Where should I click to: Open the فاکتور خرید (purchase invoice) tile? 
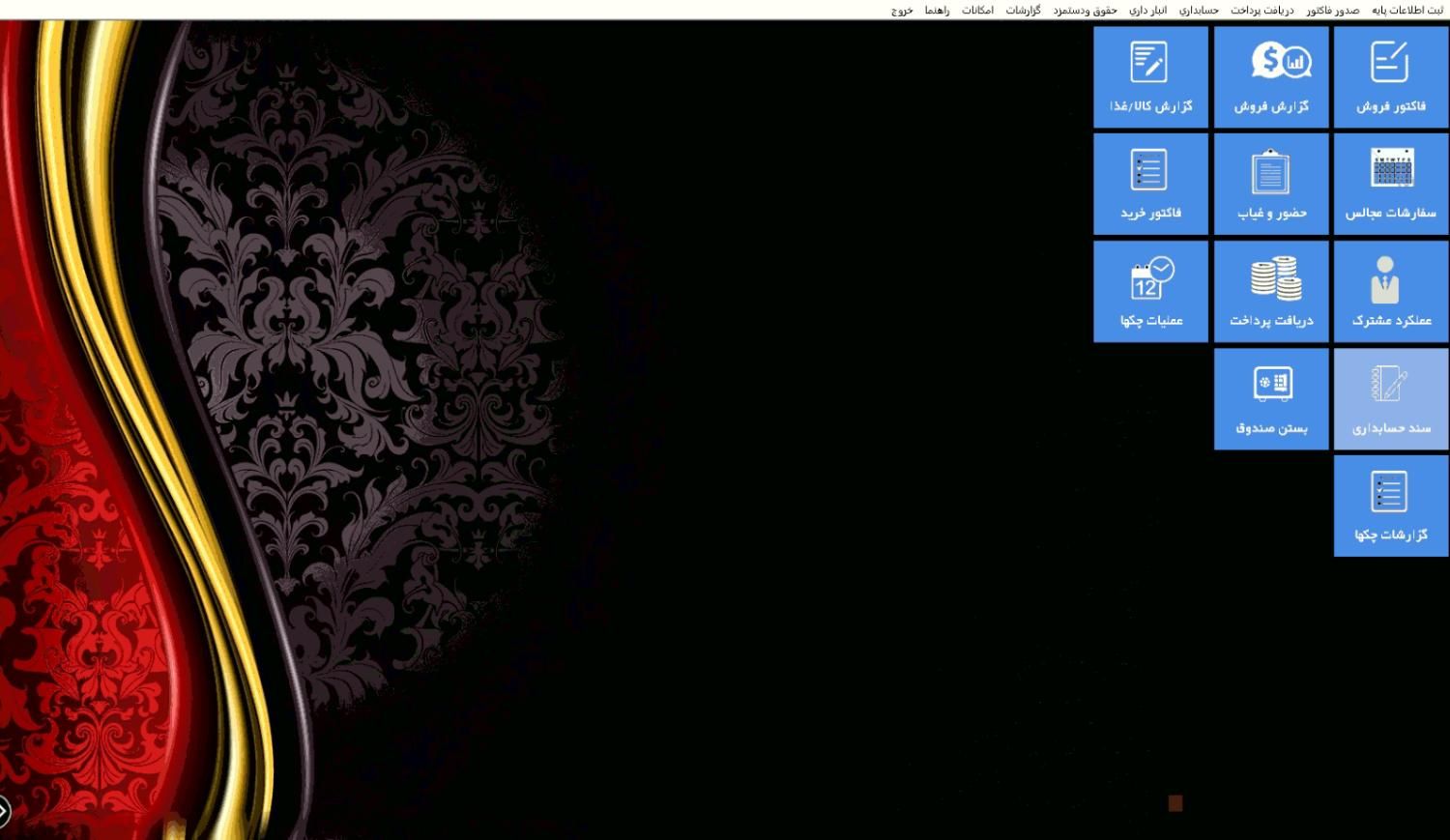coord(1150,184)
